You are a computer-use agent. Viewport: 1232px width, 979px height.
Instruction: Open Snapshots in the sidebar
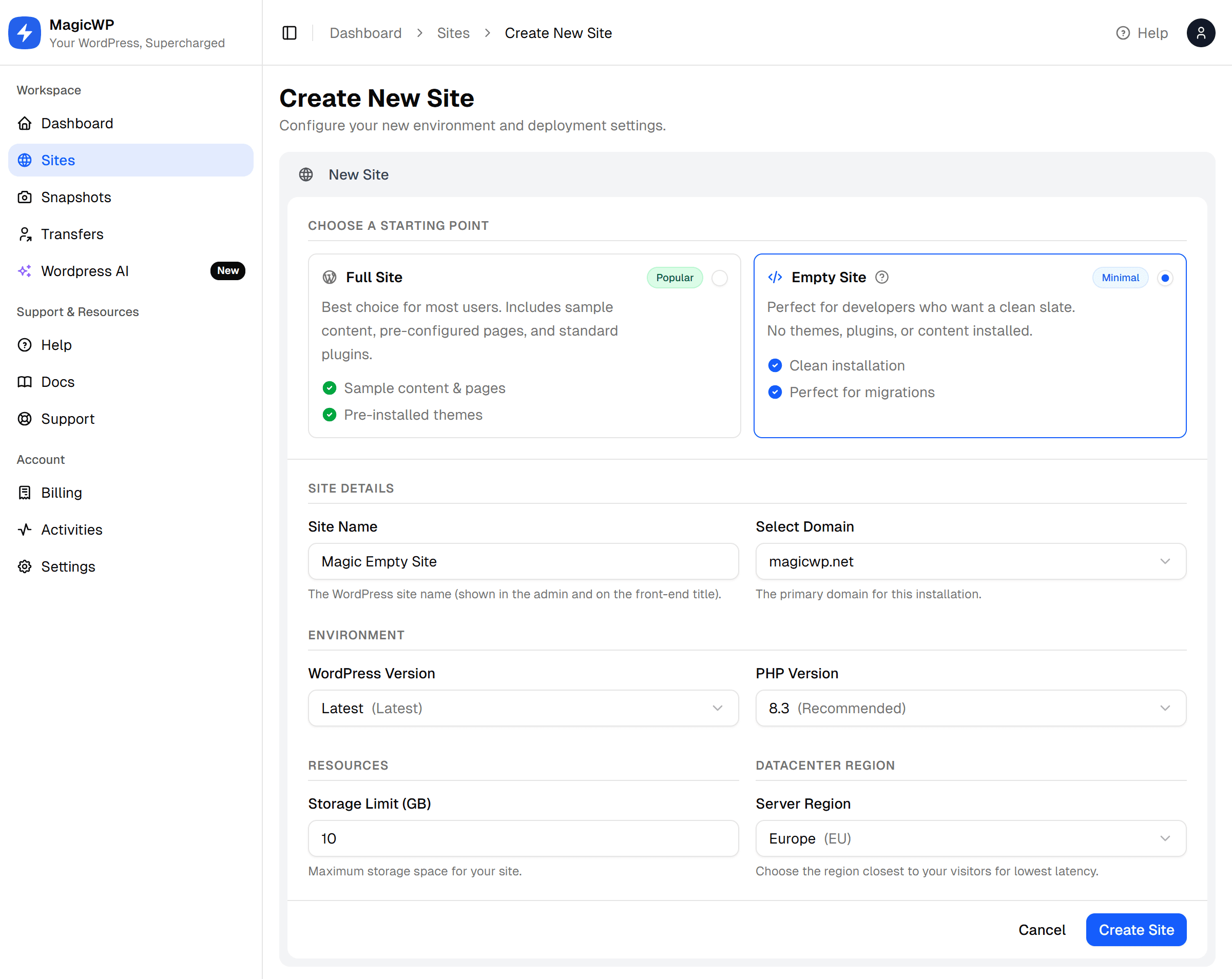(x=131, y=197)
